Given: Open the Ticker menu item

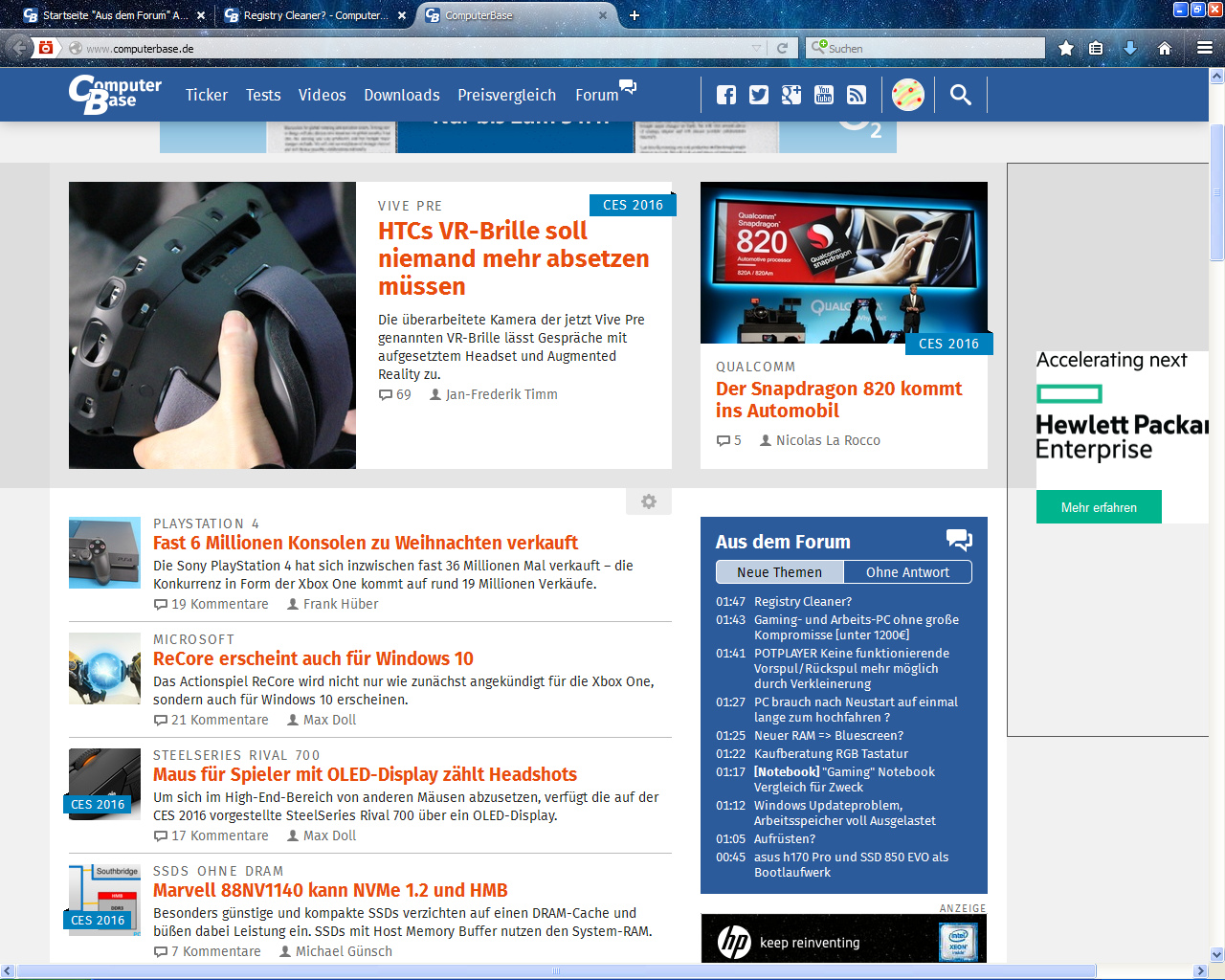Looking at the screenshot, I should click(207, 95).
